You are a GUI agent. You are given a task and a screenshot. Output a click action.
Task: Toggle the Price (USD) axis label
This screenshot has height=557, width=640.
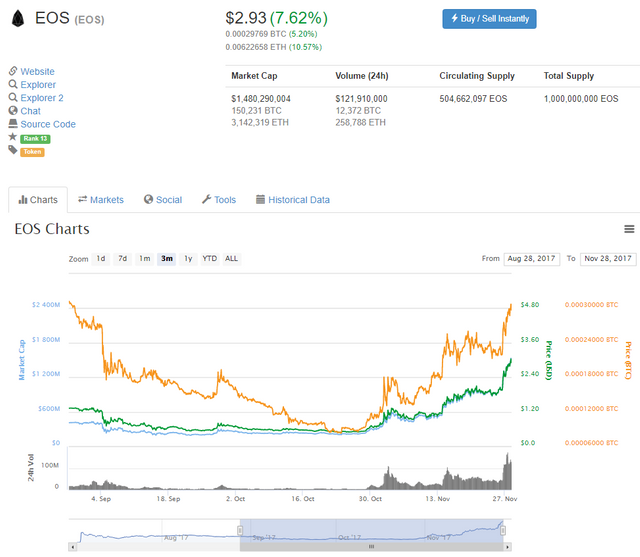pyautogui.click(x=549, y=360)
